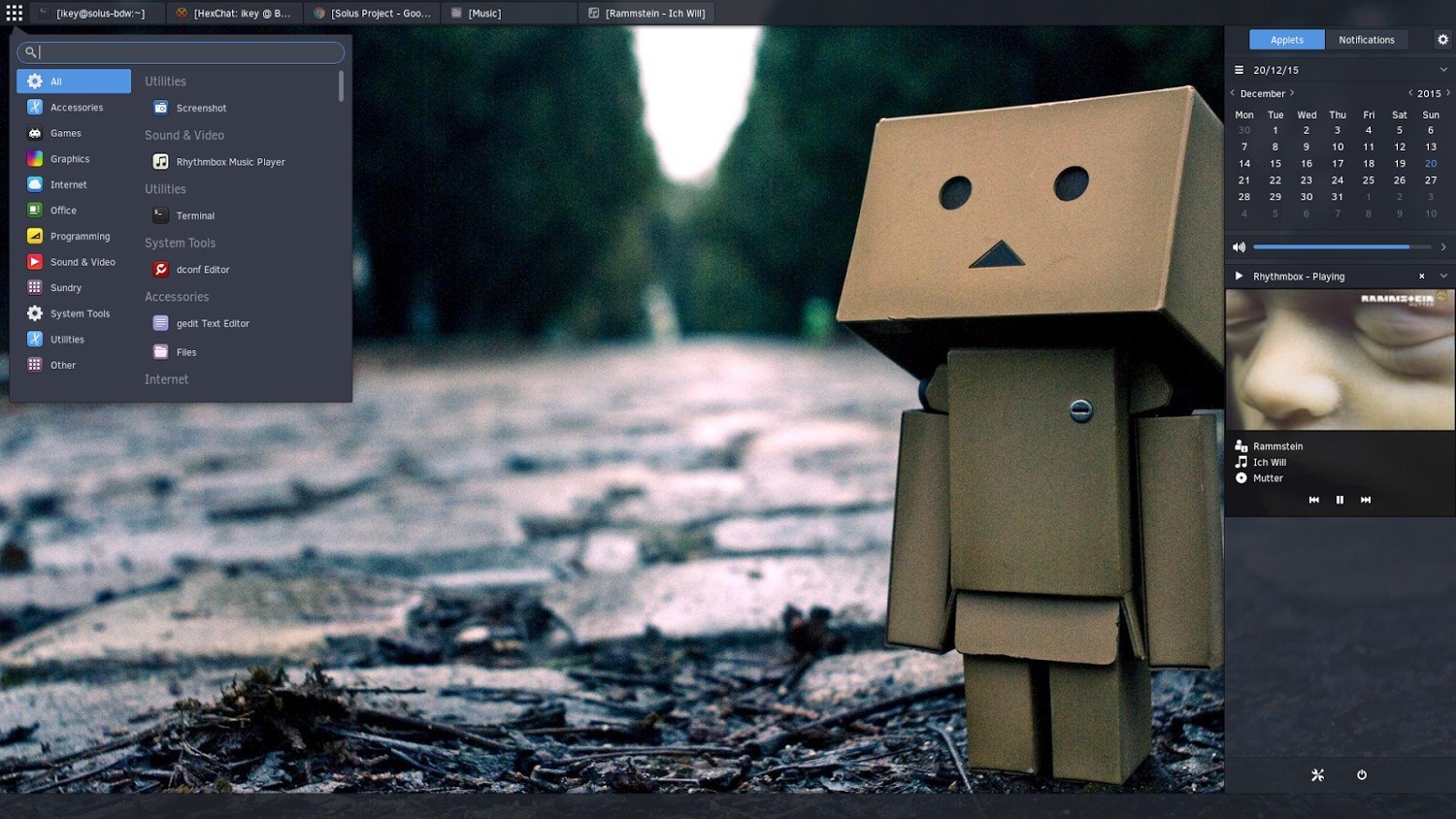Open Rhythmbox Music Player from menu
Screen dimensions: 1456x819
click(x=229, y=162)
